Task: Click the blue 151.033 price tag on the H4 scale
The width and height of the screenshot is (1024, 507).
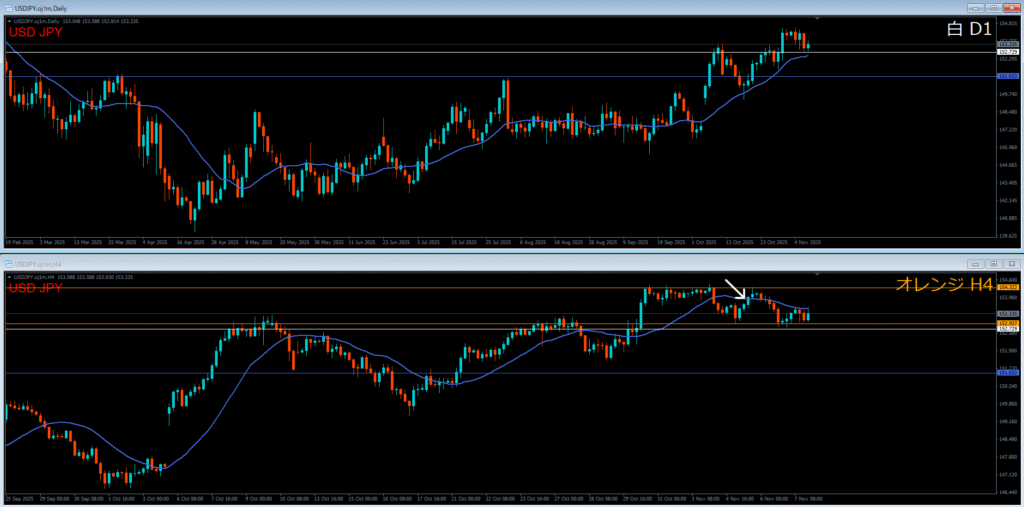Action: click(x=1008, y=372)
